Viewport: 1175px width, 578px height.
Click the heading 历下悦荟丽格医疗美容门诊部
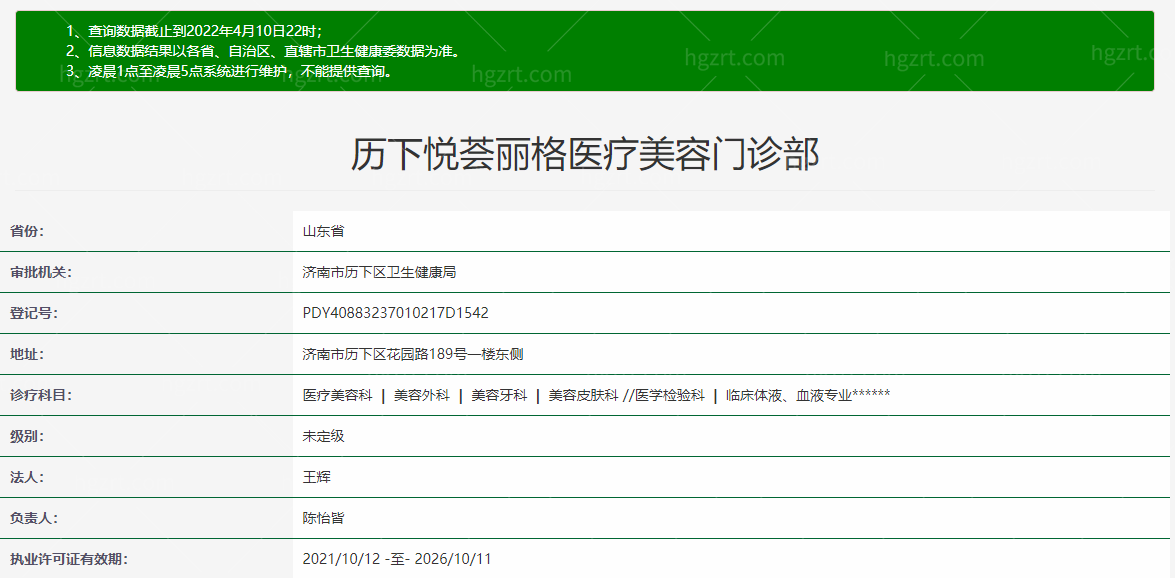click(585, 155)
